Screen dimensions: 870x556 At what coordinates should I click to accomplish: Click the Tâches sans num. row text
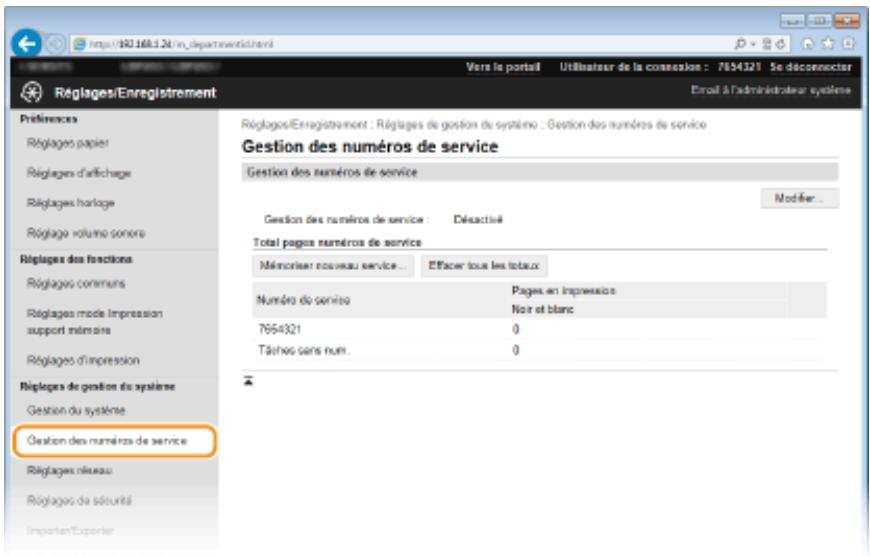[x=304, y=350]
